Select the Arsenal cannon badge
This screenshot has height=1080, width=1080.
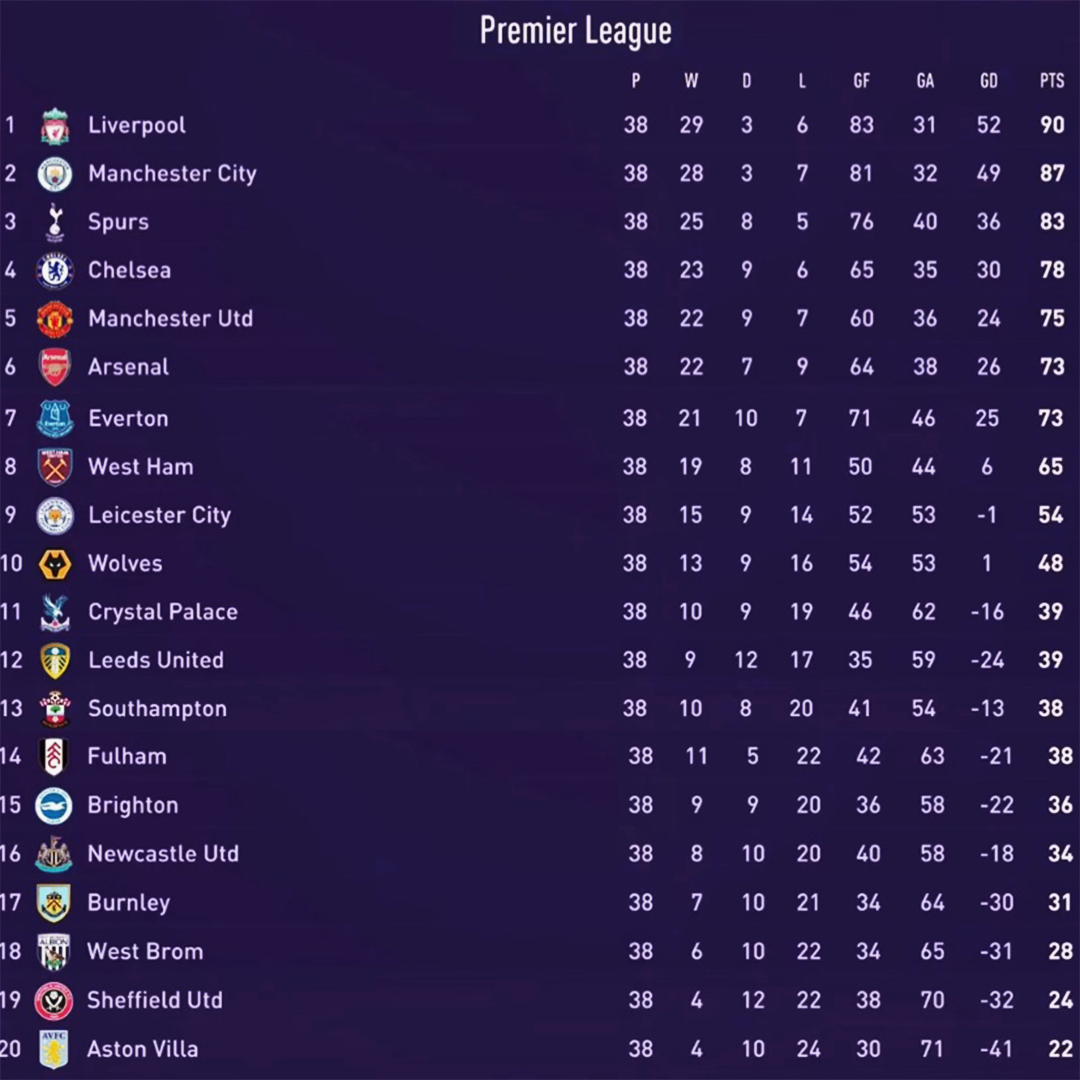[54, 367]
